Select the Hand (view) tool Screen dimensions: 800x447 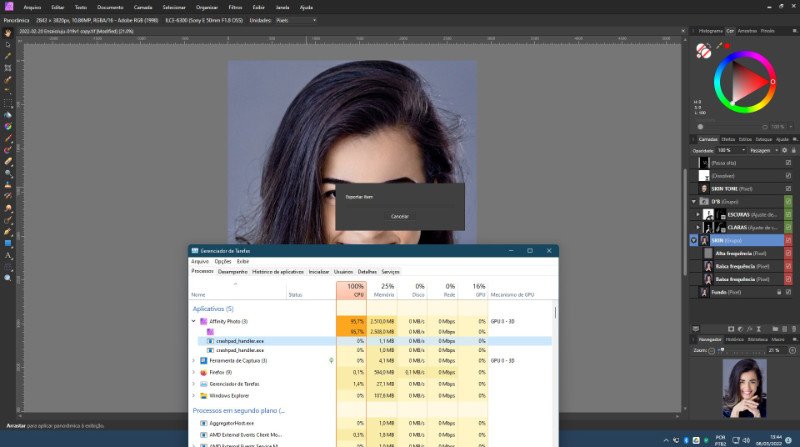click(x=7, y=32)
